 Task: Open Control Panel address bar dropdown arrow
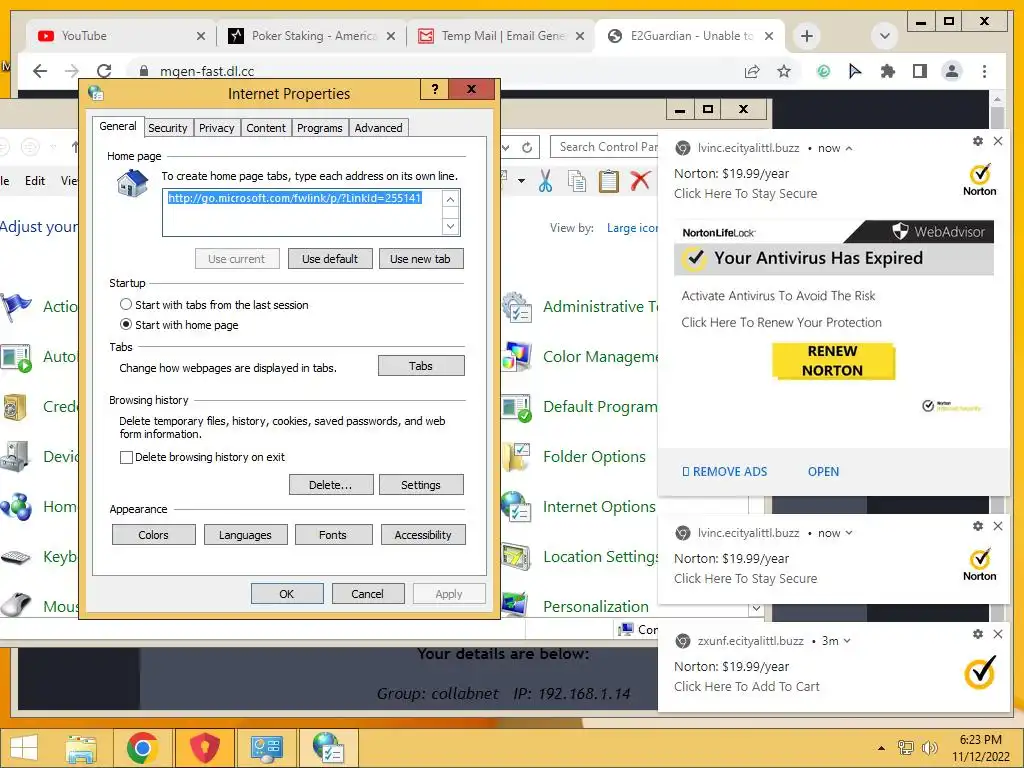pyautogui.click(x=506, y=148)
